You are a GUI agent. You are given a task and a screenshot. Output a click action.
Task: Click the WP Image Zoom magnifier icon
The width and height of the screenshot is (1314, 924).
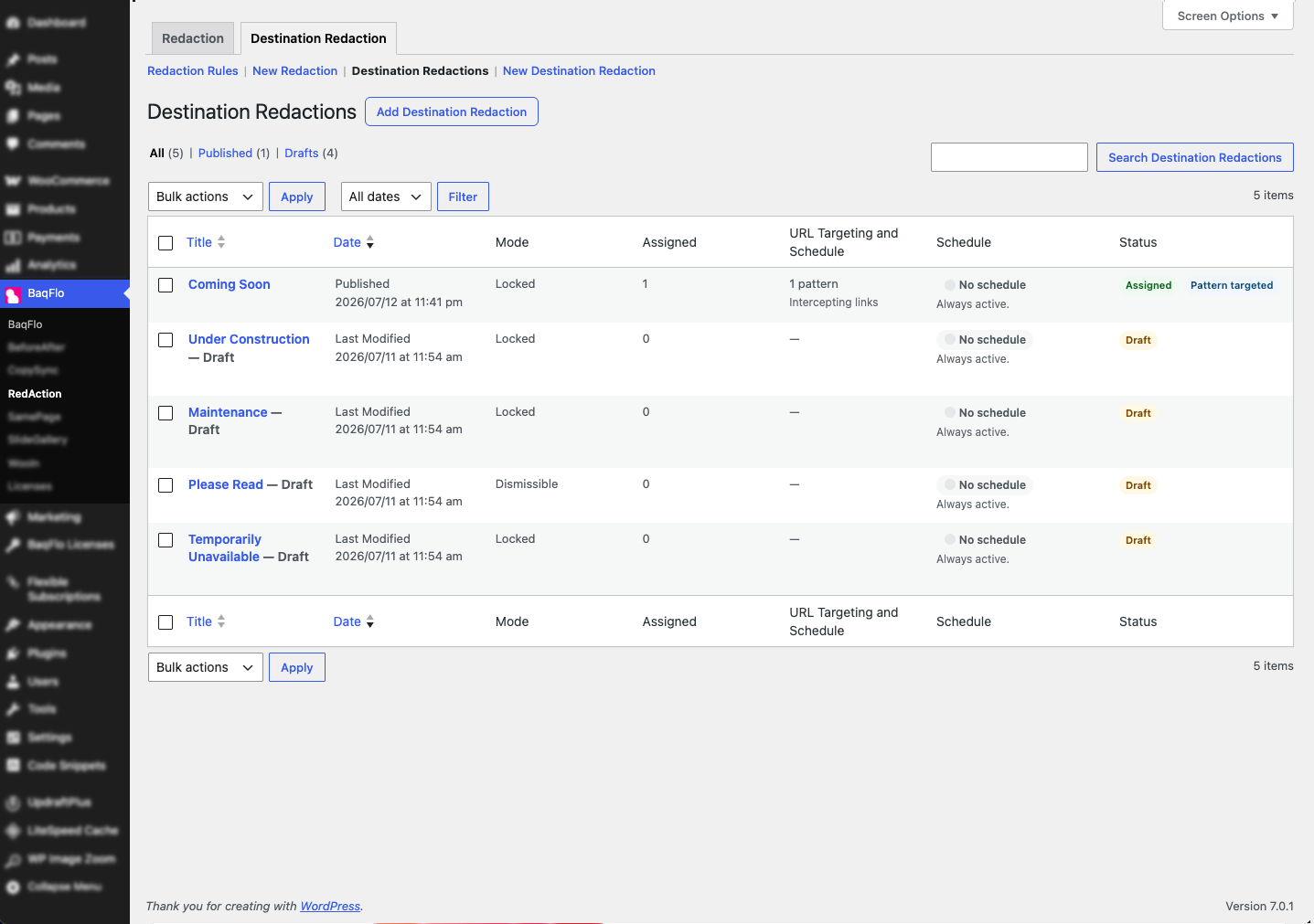tap(14, 859)
